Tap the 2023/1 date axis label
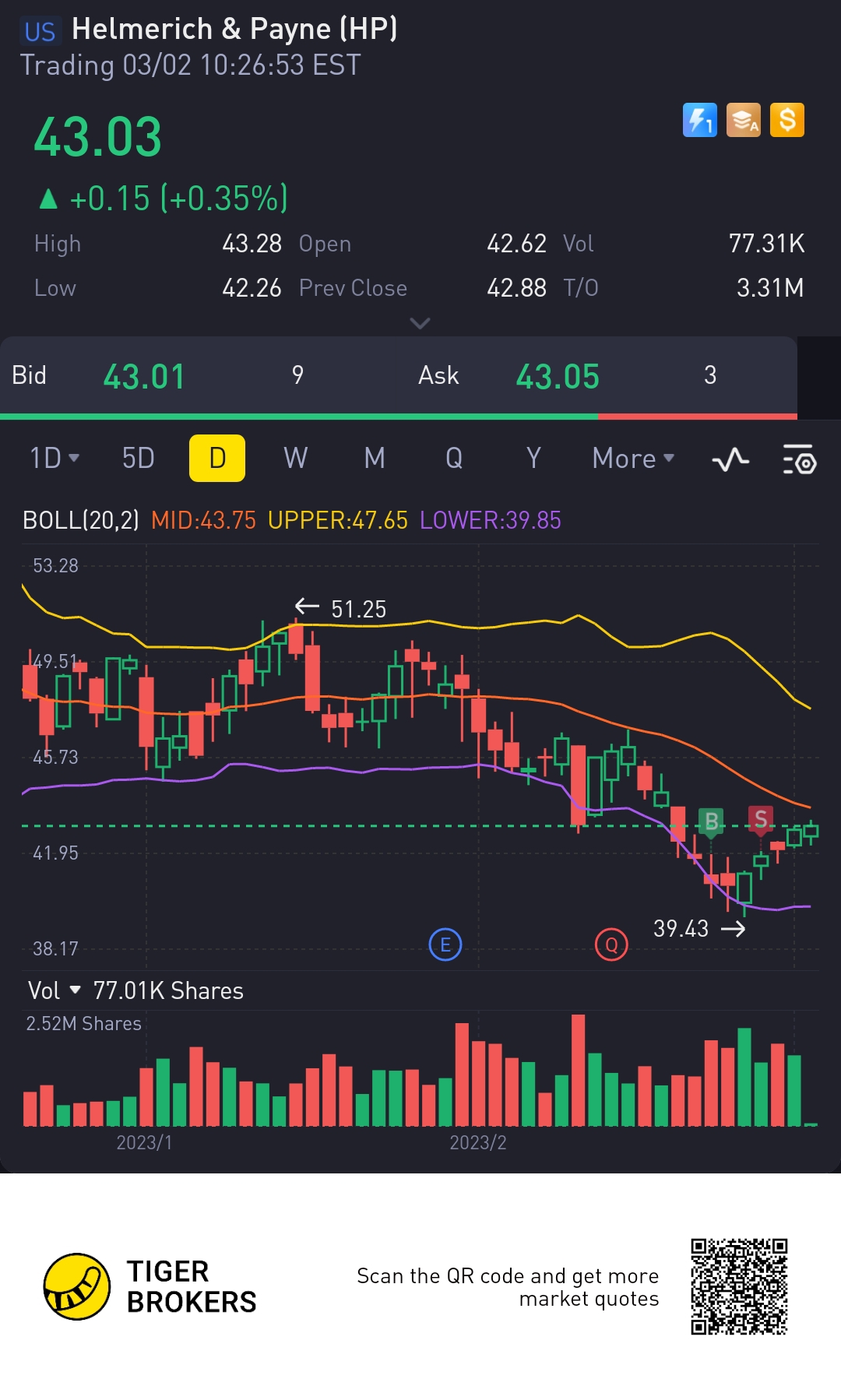The width and height of the screenshot is (841, 1400). (x=144, y=1142)
